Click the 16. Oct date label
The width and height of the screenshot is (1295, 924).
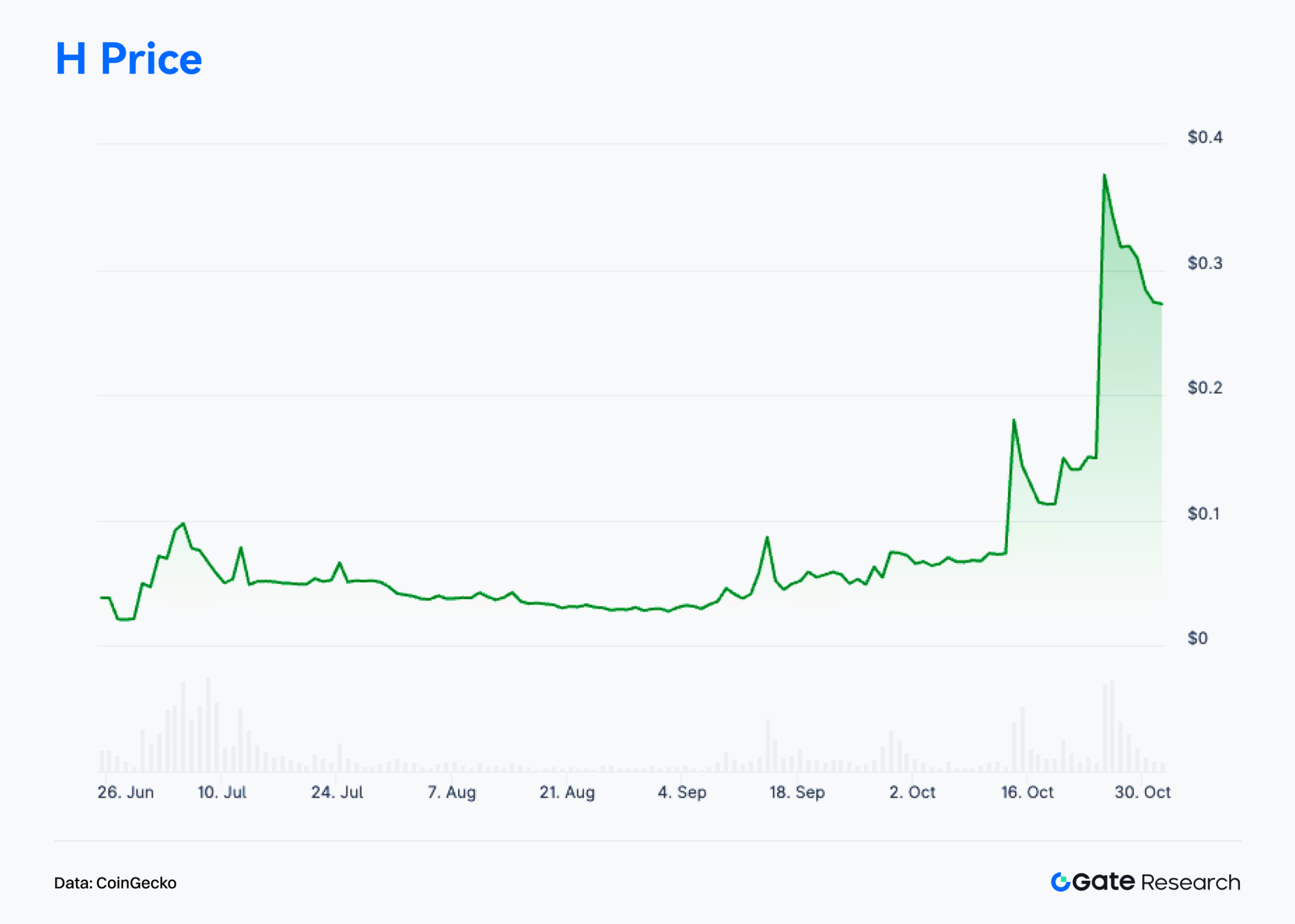1027,792
